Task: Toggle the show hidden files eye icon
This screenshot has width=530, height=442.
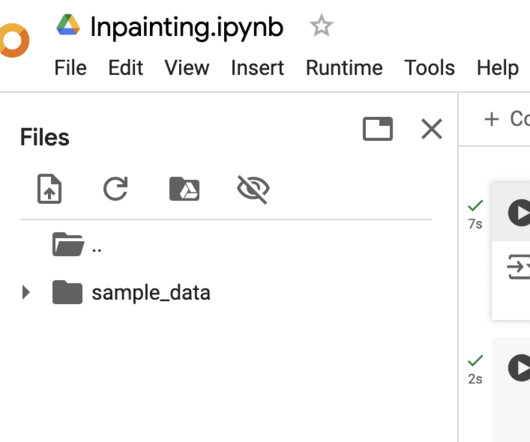Action: tap(253, 189)
